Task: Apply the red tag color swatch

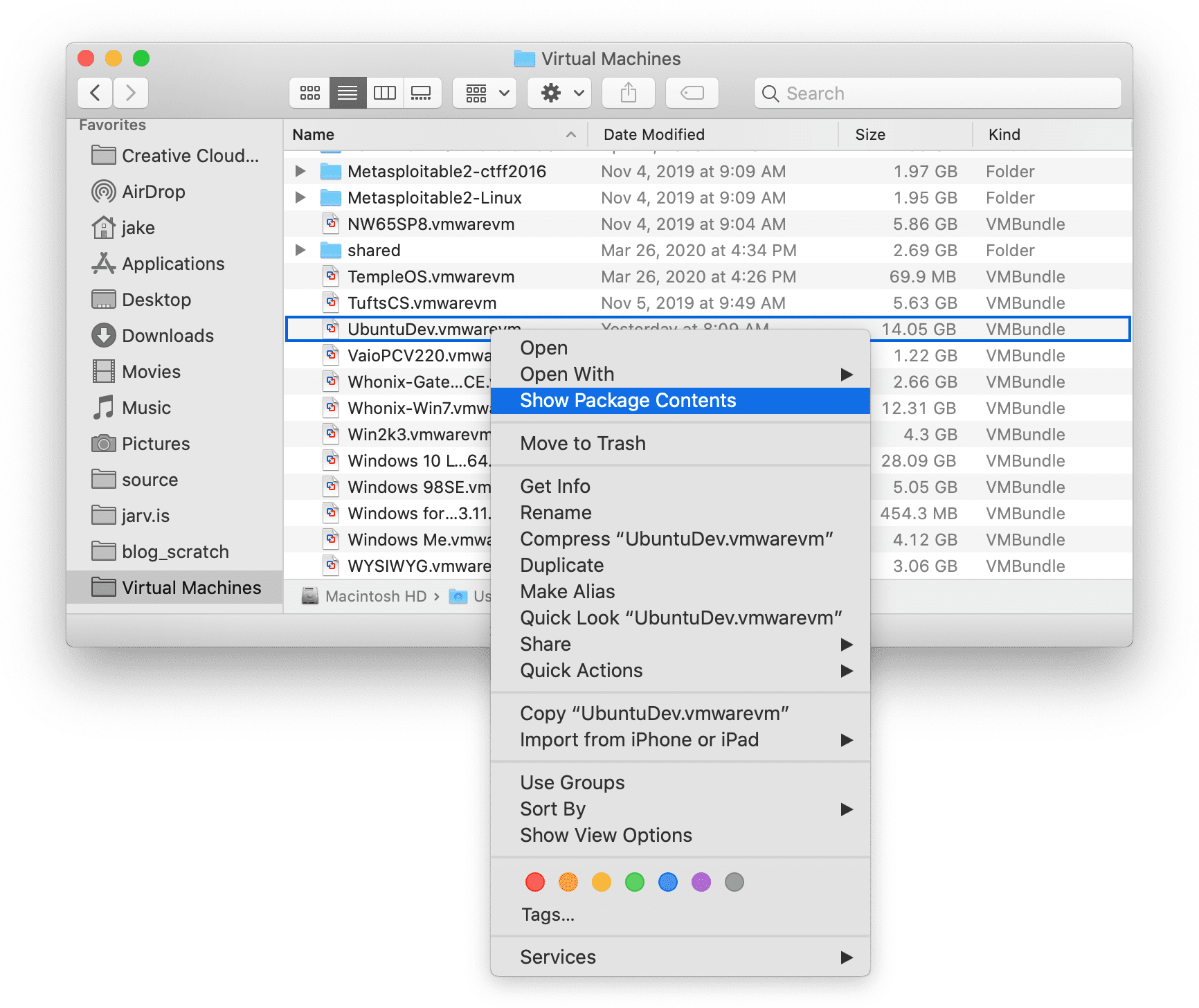Action: point(534,882)
